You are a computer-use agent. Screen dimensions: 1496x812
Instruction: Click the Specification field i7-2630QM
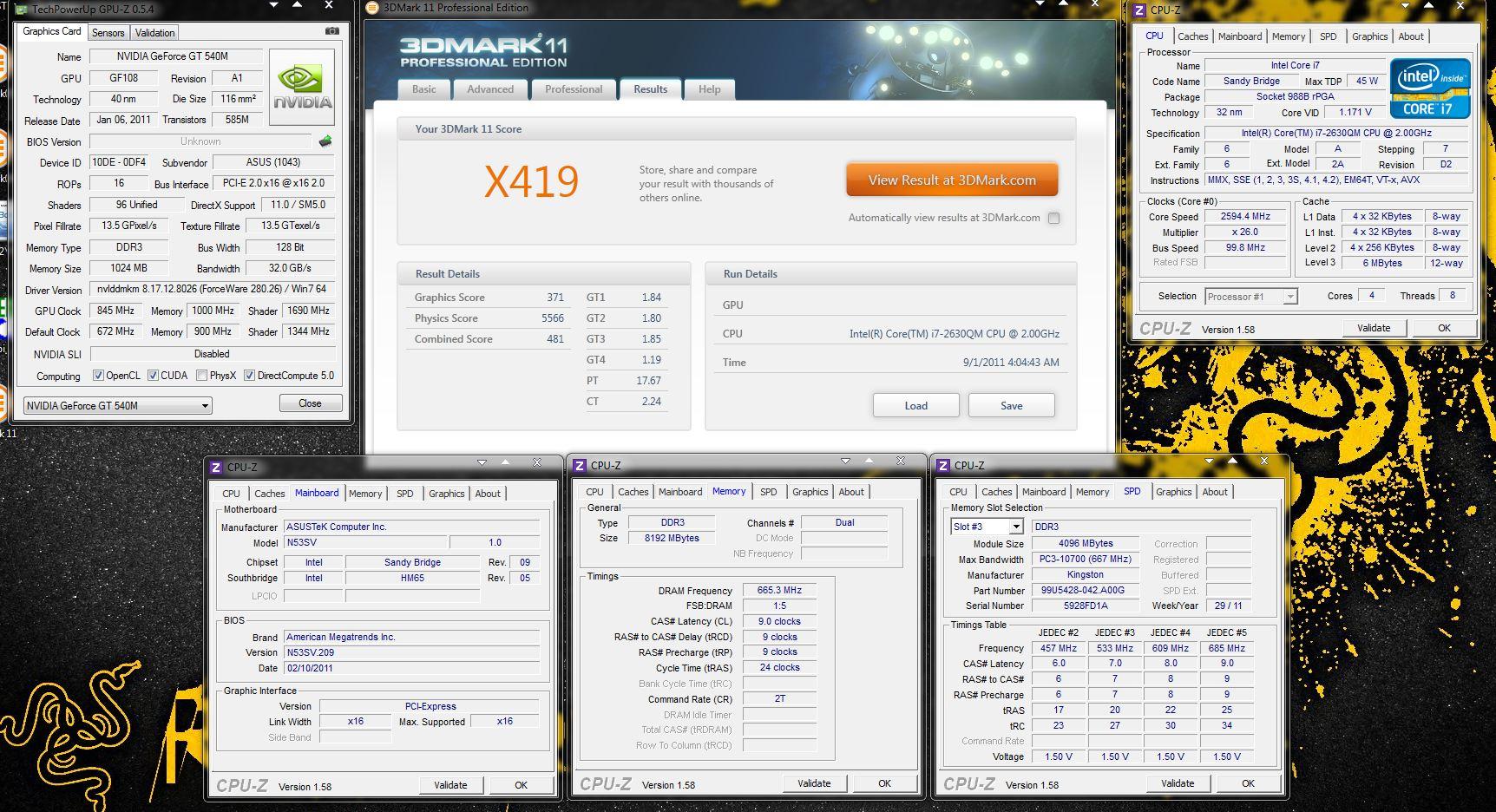(1336, 134)
